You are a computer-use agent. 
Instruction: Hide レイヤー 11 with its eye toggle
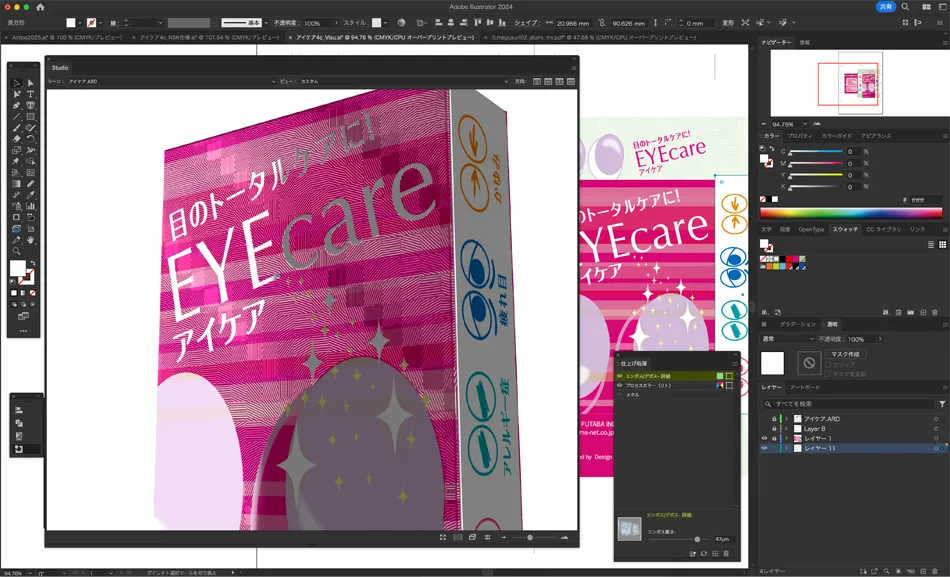click(764, 447)
